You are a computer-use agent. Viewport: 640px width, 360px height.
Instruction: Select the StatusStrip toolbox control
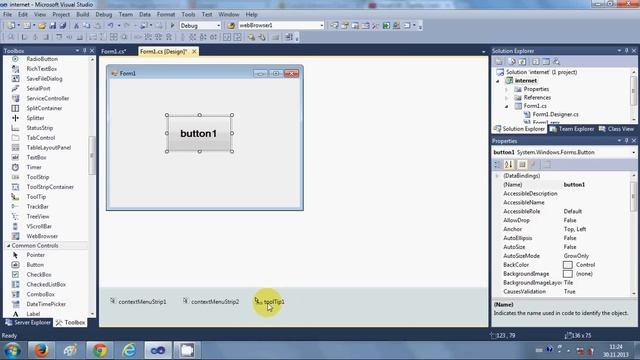pos(40,128)
